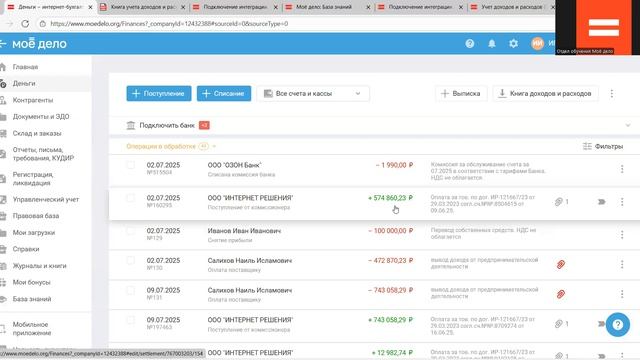The height and width of the screenshot is (360, 640).
Task: Open Журналы и книги in sidebar
Action: 39,266
